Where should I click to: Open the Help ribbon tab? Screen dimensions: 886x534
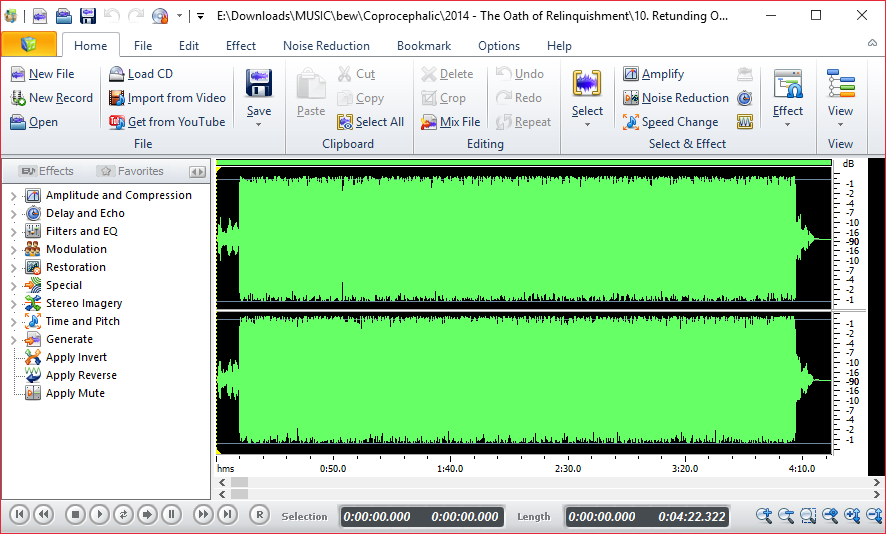[559, 46]
